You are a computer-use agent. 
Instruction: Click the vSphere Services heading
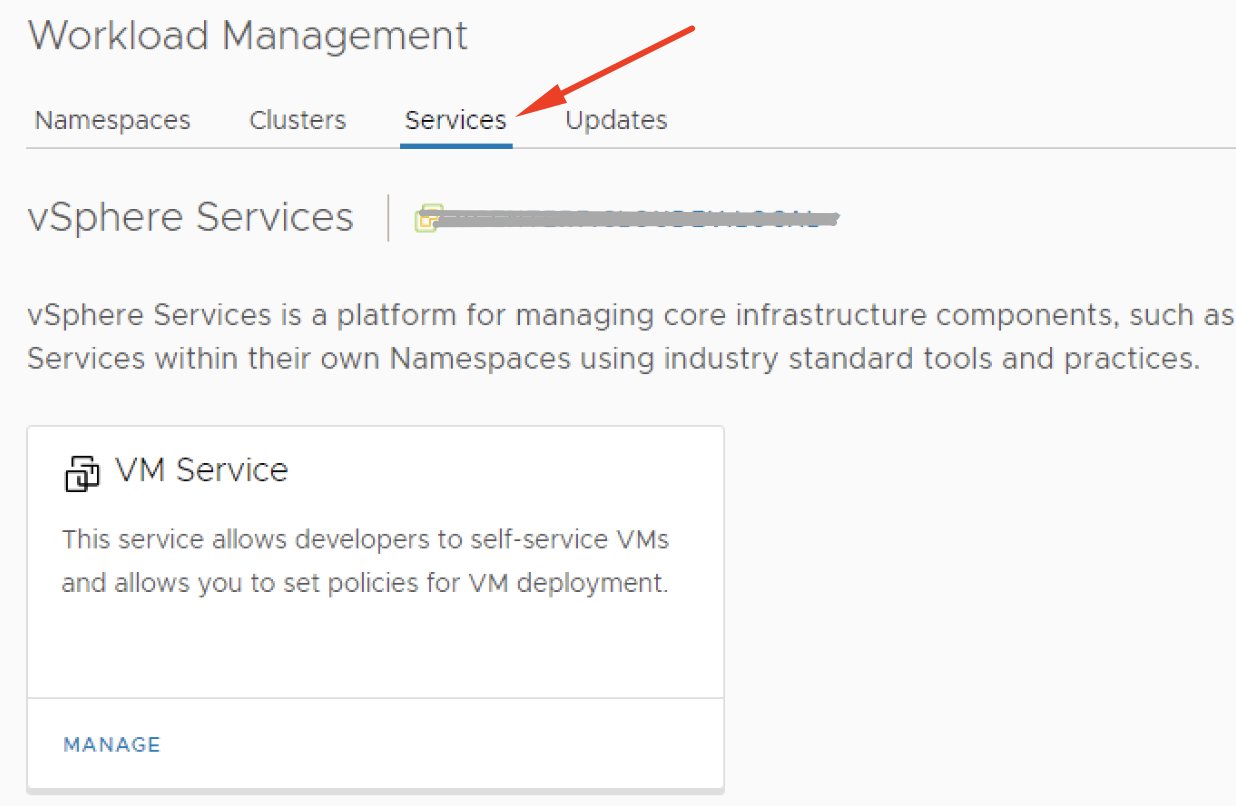point(191,217)
